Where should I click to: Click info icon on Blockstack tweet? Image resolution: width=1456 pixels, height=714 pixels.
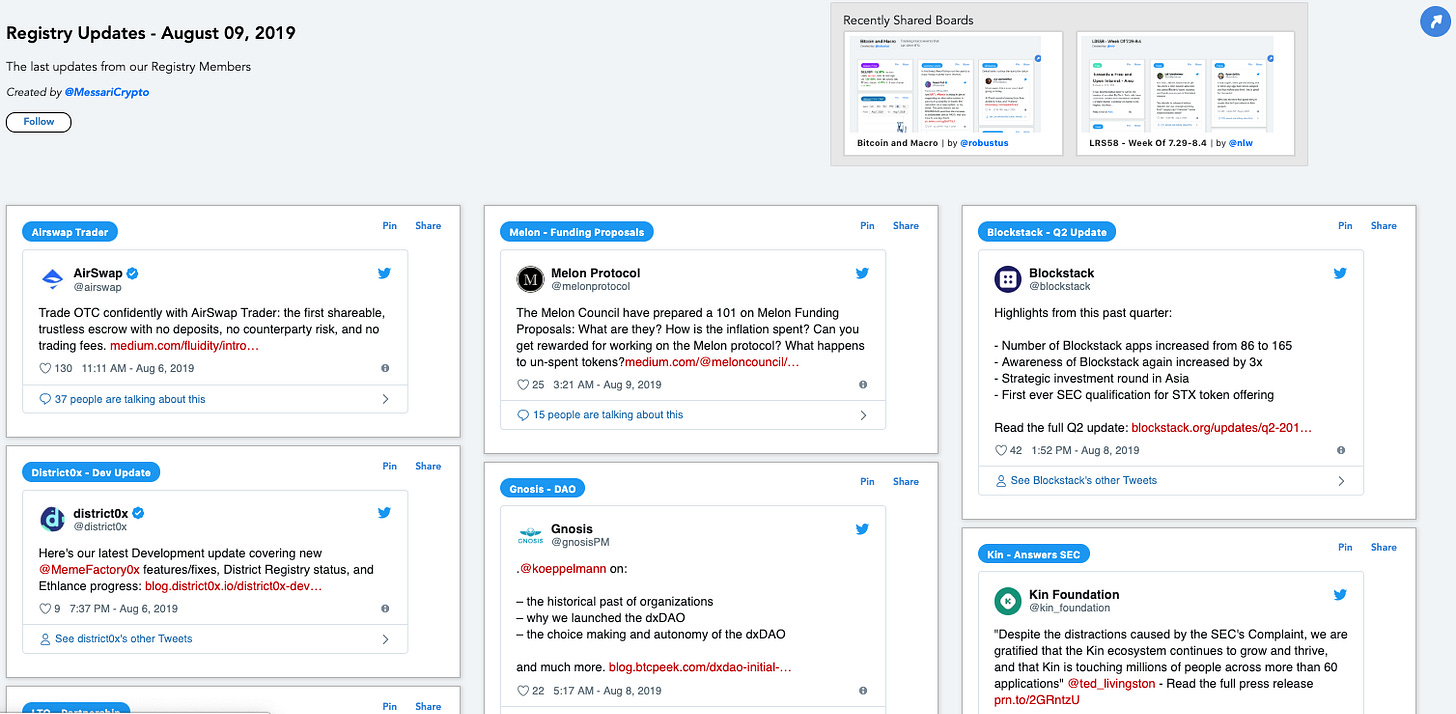(x=1341, y=451)
